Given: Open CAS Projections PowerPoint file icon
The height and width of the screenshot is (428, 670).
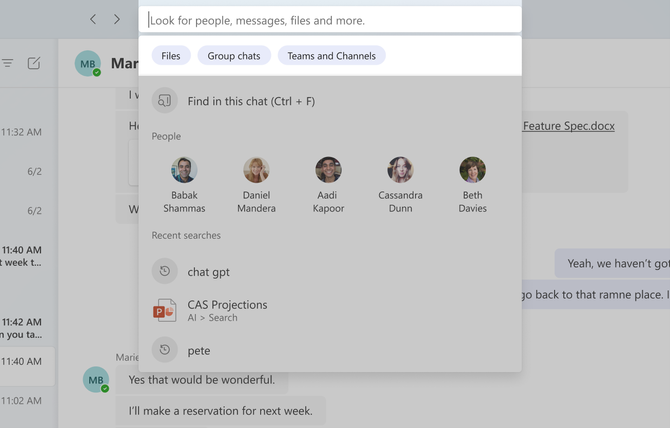Looking at the screenshot, I should click(165, 310).
